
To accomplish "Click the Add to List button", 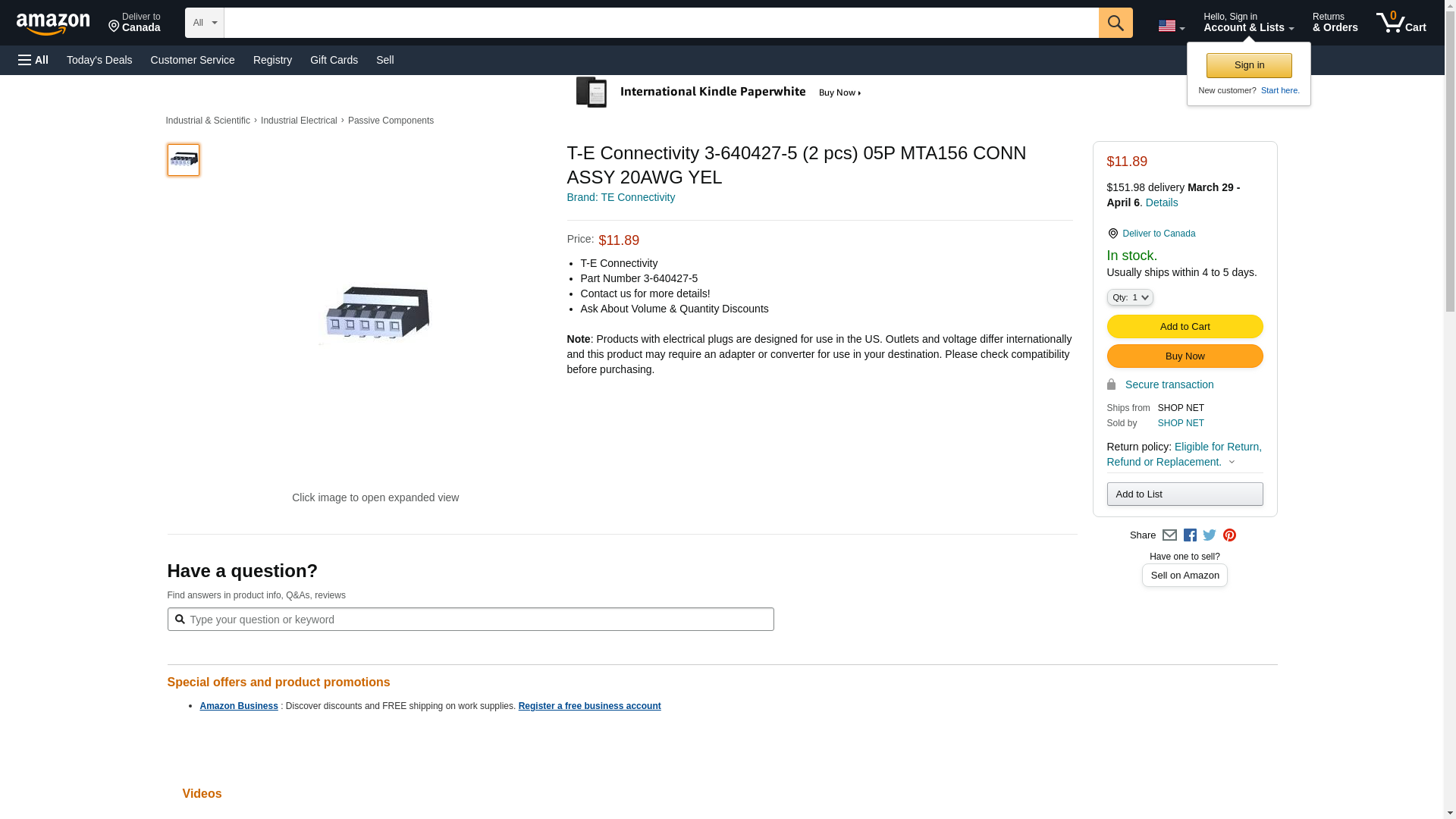I will [1185, 494].
